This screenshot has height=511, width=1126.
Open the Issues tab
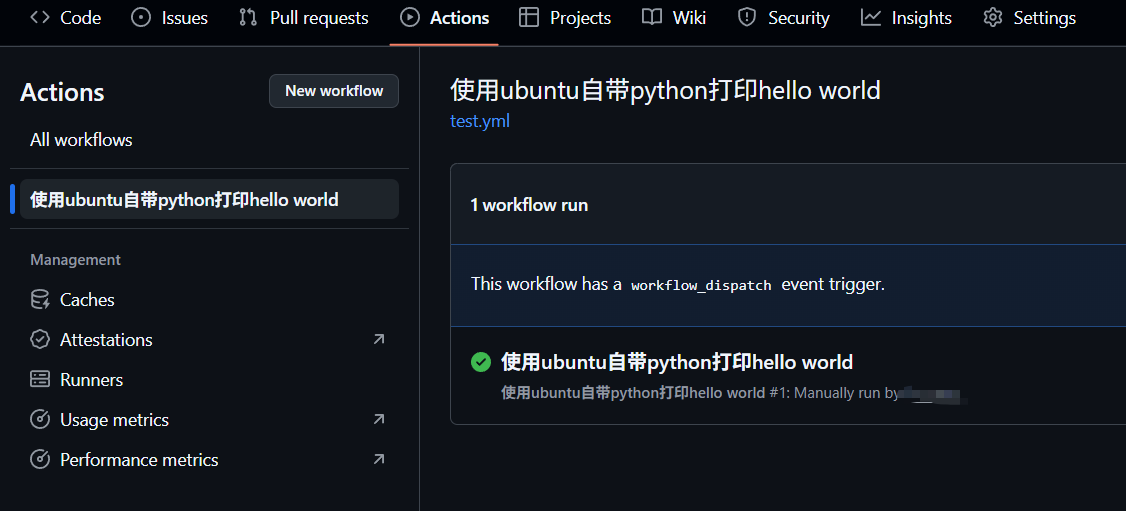click(169, 18)
